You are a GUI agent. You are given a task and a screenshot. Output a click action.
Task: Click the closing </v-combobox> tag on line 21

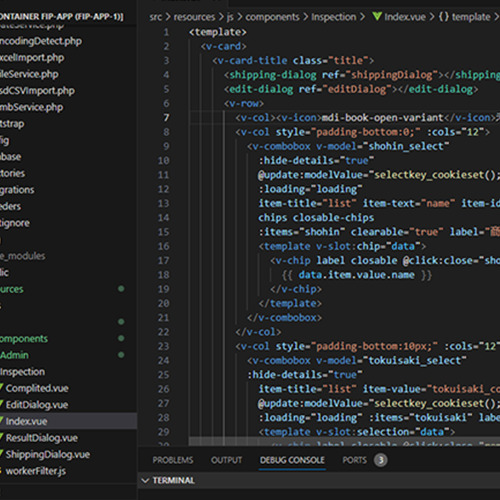(284, 318)
